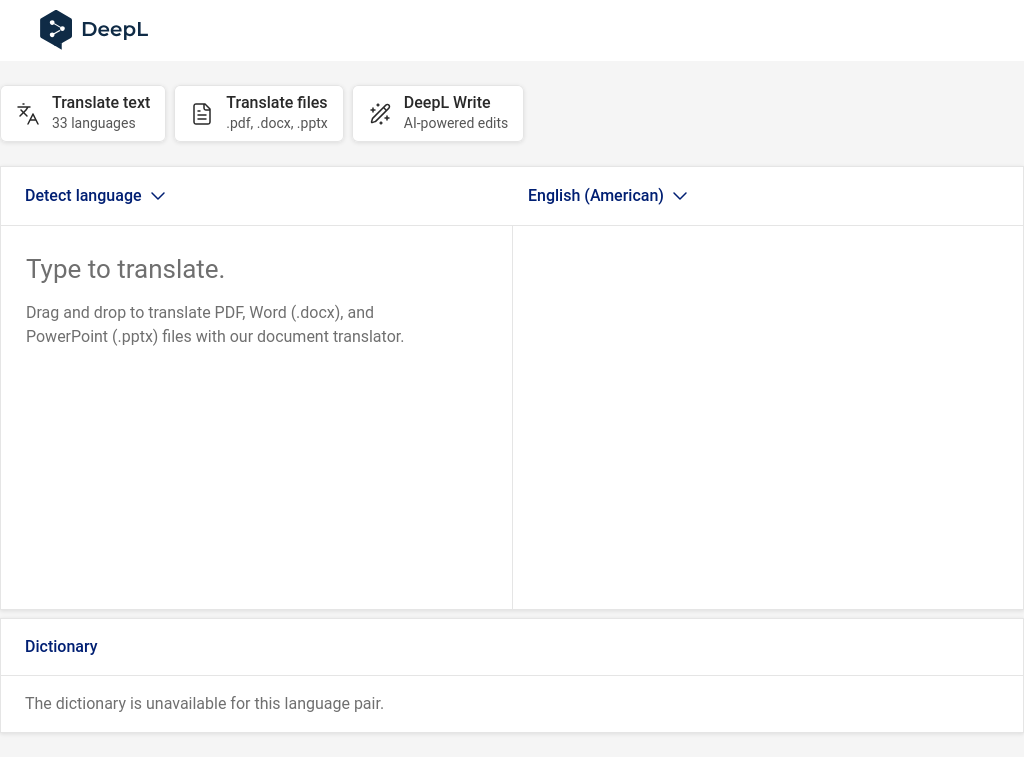
Task: Open the English (American) target language selector
Action: point(595,196)
